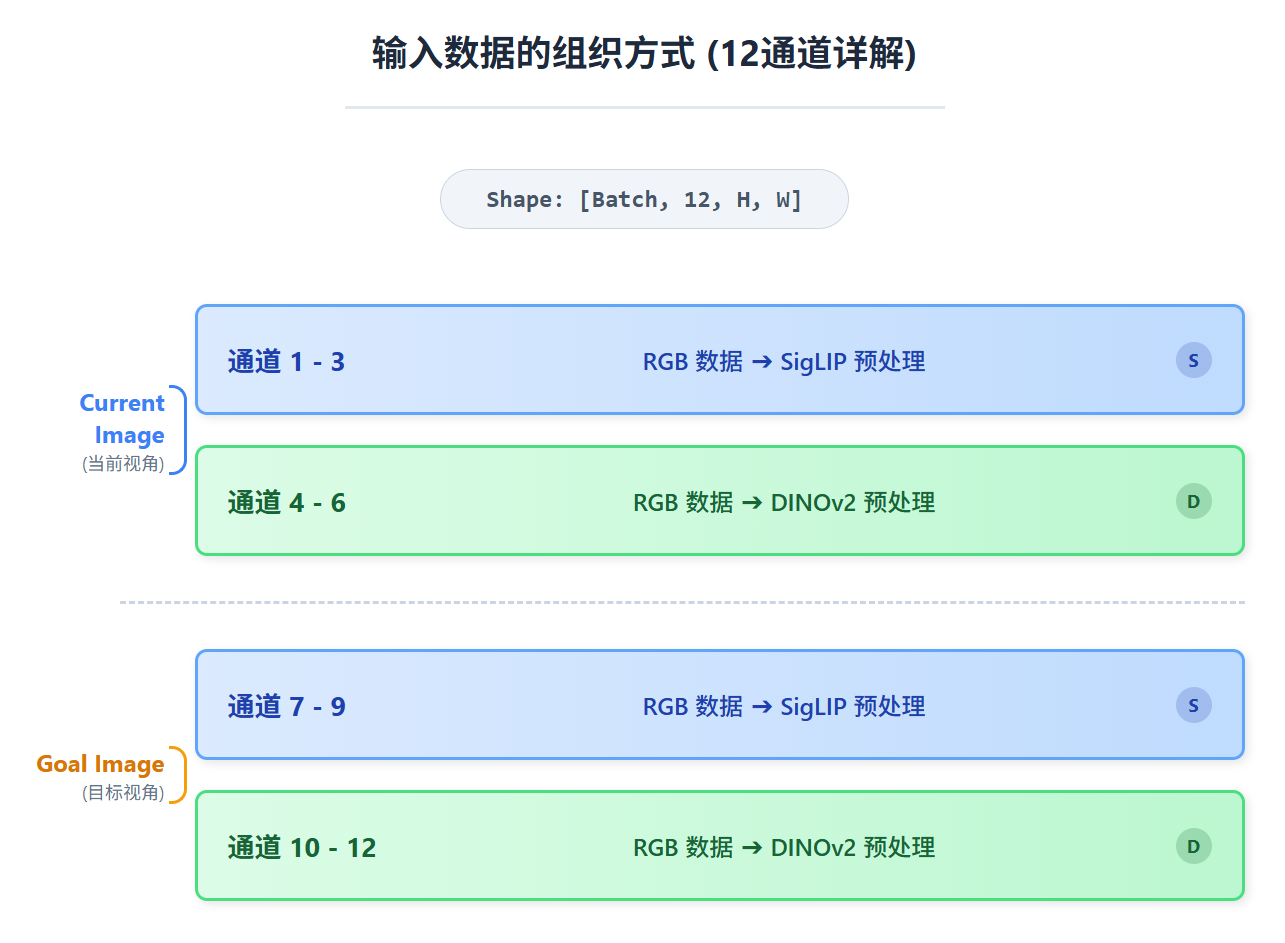Click the Current Image label
The image size is (1285, 943).
(124, 419)
